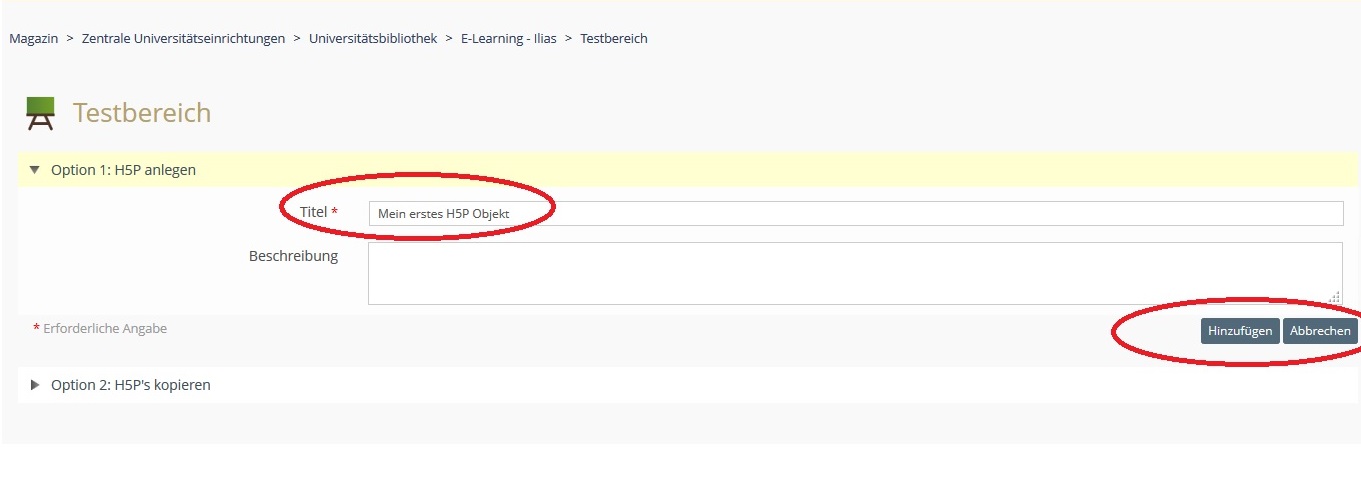
Task: Cancel with the Abbrechen button
Action: (x=1320, y=331)
